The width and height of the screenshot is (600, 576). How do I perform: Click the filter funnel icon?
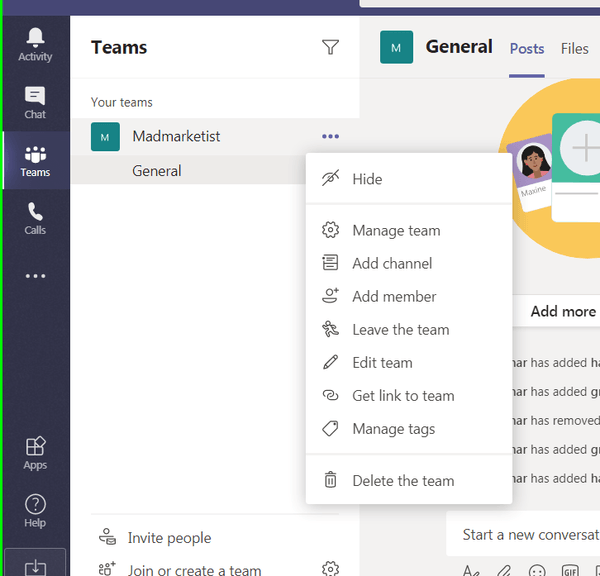pyautogui.click(x=330, y=47)
